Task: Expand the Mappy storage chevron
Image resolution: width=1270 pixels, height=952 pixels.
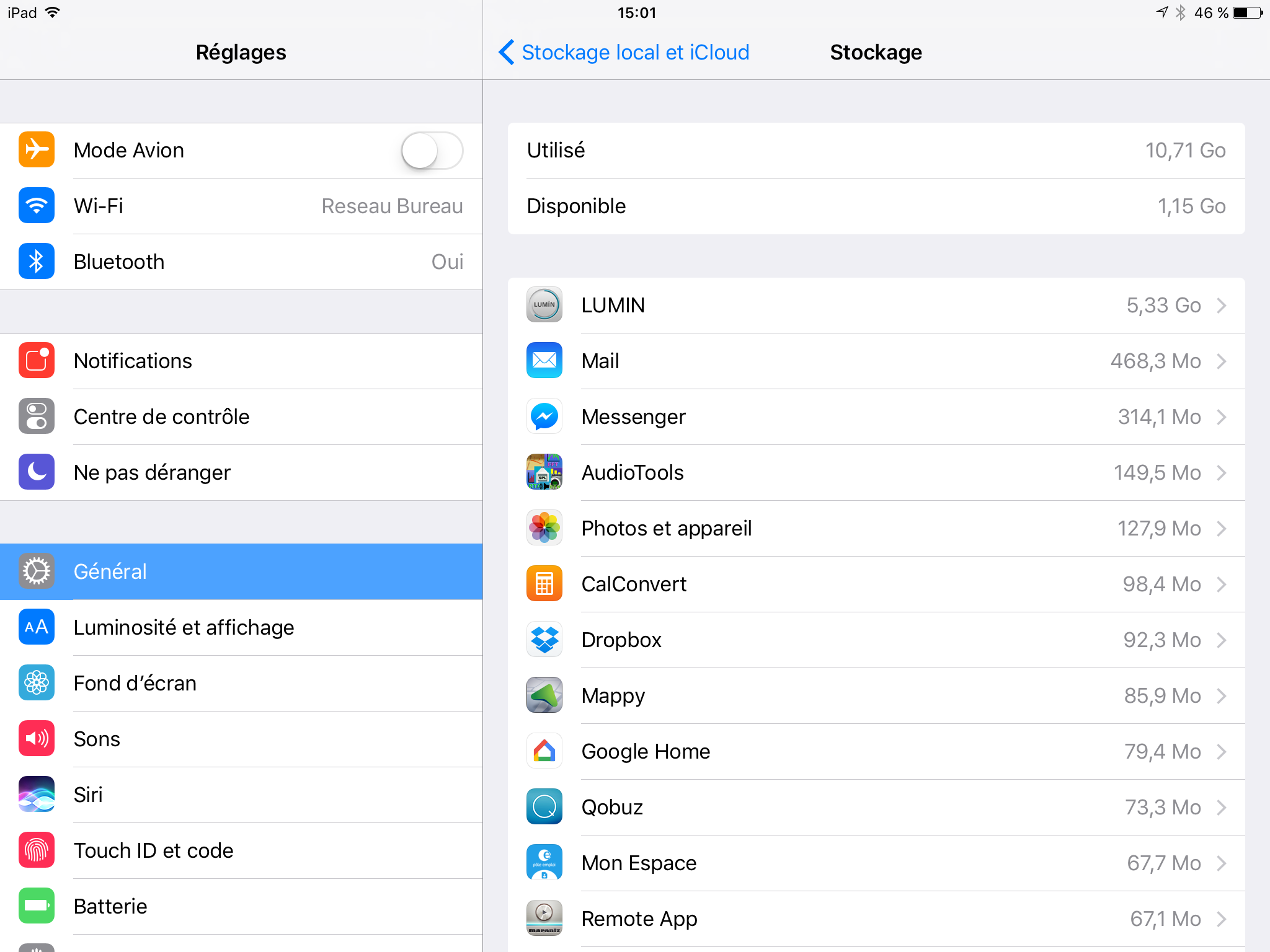Action: [1221, 695]
